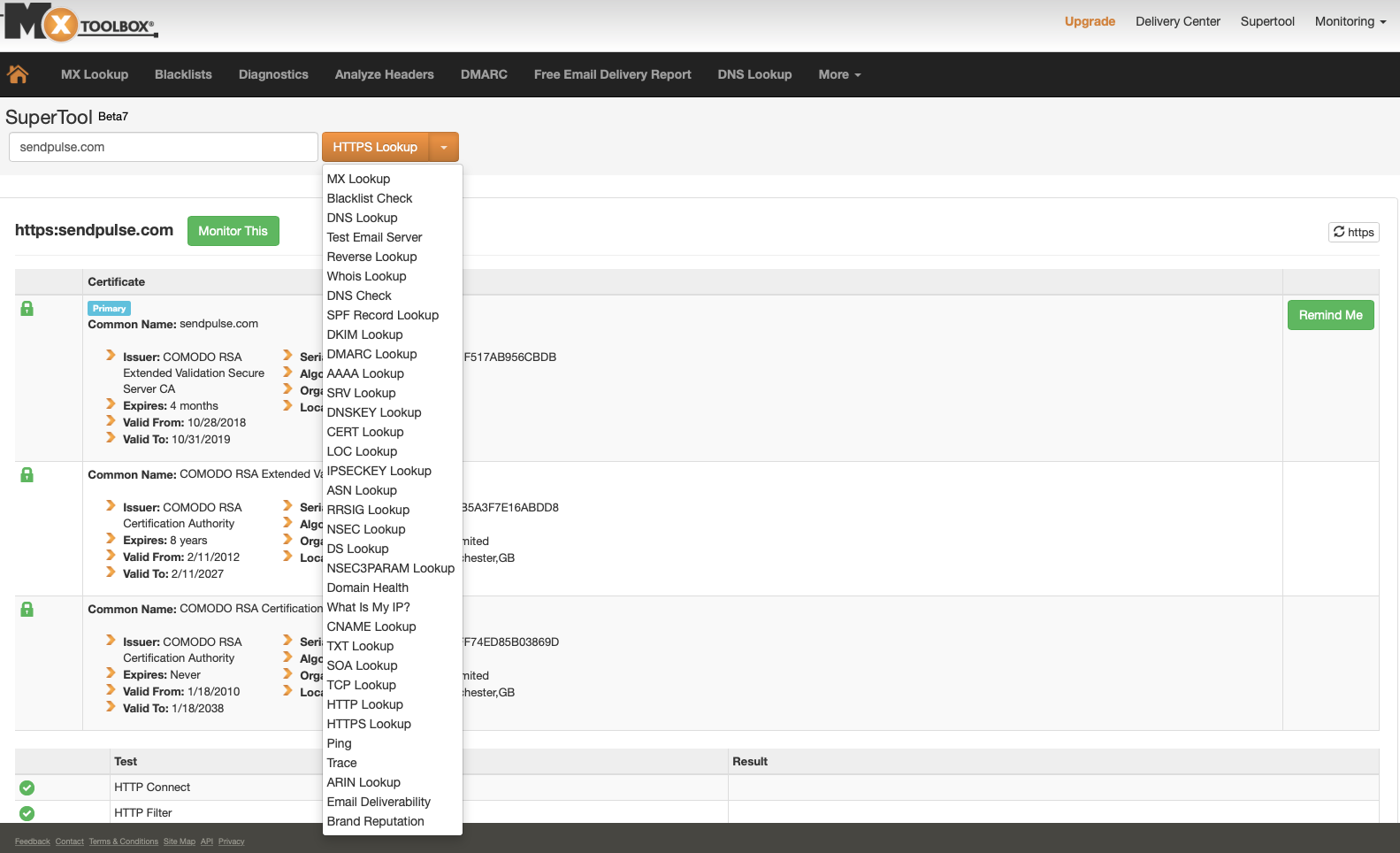
Task: Open the MX Lookup nav tab
Action: [95, 74]
